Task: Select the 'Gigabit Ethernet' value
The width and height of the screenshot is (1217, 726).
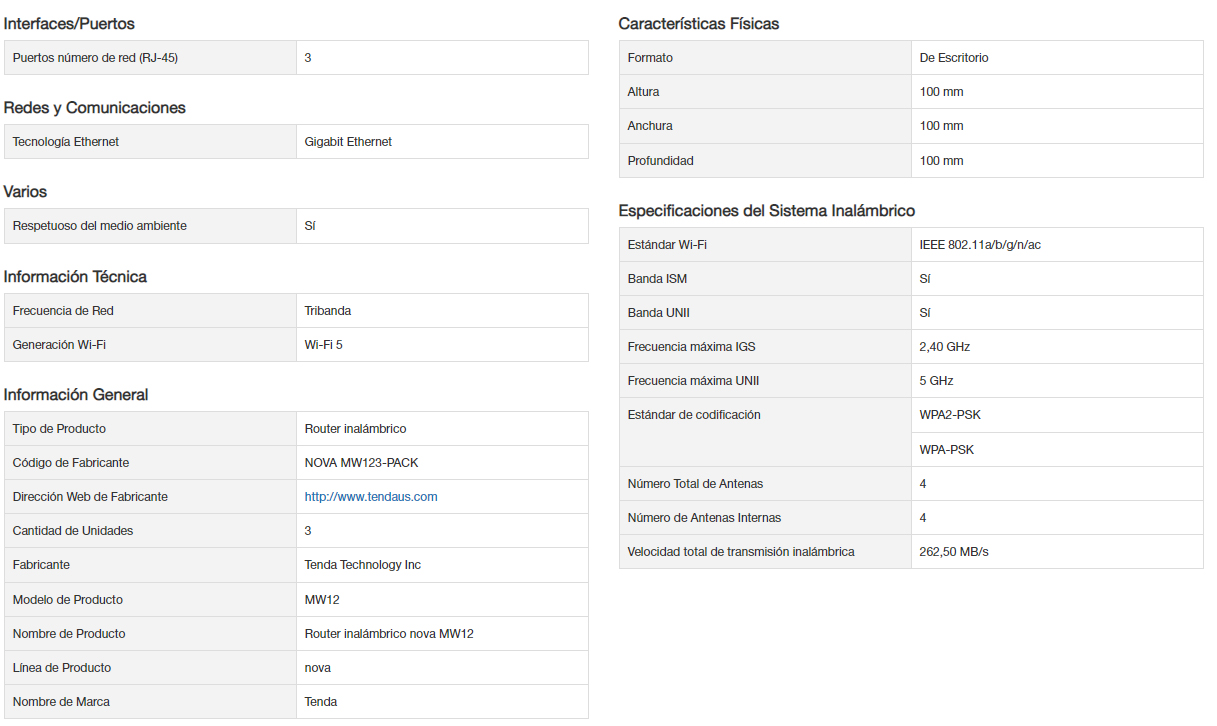Action: [348, 142]
